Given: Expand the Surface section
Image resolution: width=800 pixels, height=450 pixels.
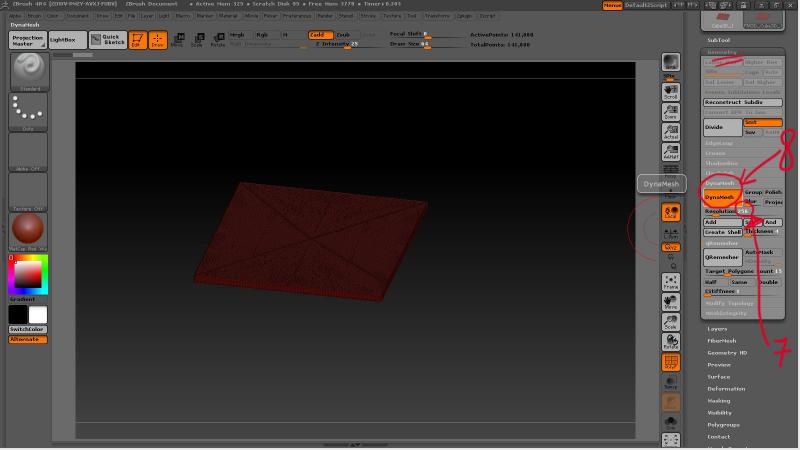Looking at the screenshot, I should coord(718,377).
